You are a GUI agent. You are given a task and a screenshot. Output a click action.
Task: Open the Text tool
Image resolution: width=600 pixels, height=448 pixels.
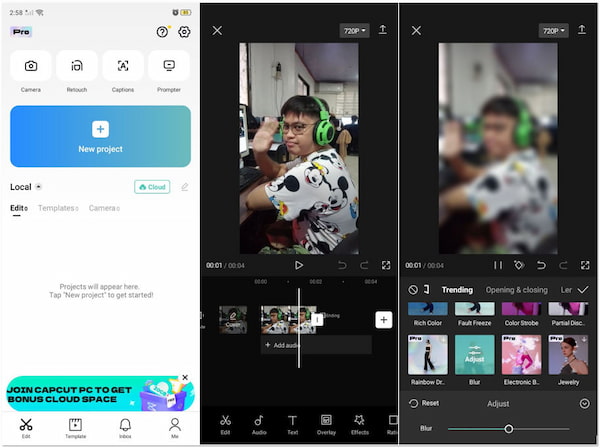tap(292, 425)
